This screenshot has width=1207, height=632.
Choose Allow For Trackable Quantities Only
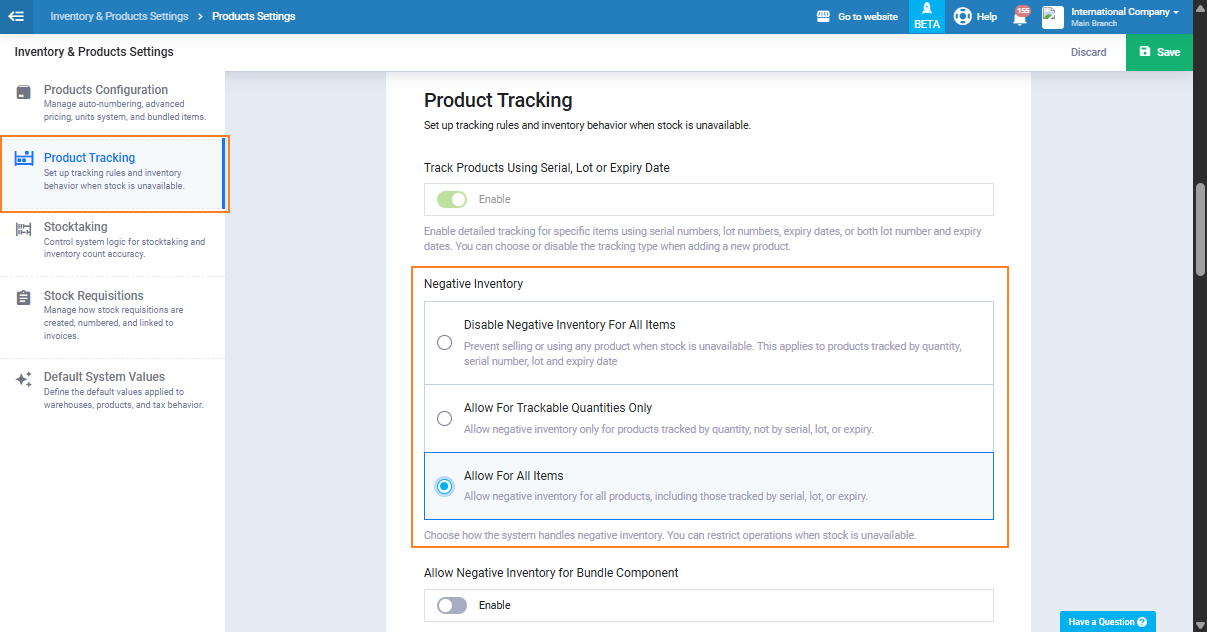pyautogui.click(x=445, y=419)
